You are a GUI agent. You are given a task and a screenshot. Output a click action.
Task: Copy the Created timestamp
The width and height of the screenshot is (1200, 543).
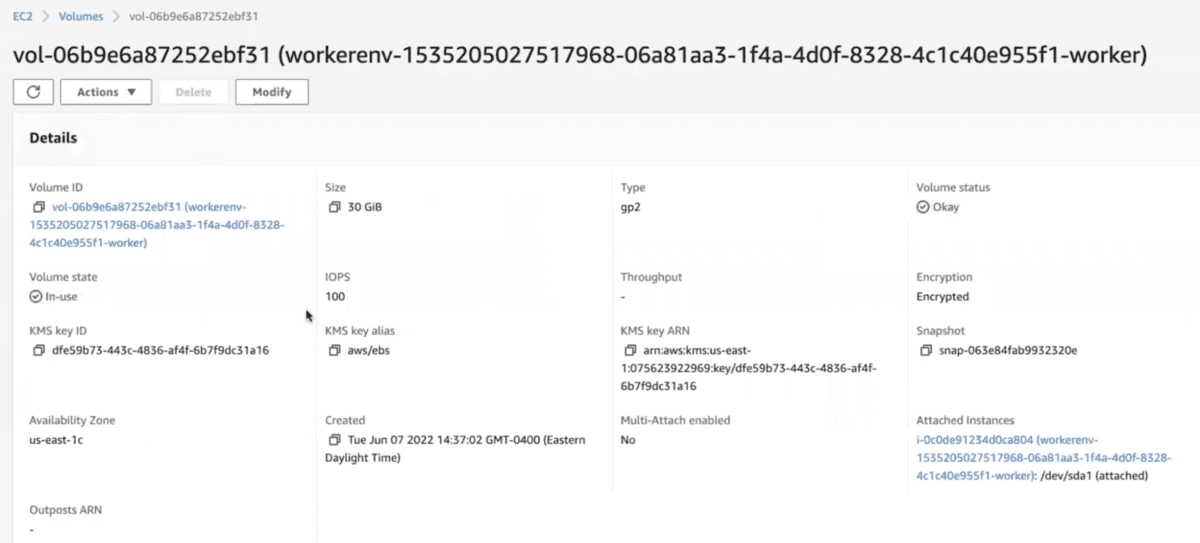(x=334, y=441)
